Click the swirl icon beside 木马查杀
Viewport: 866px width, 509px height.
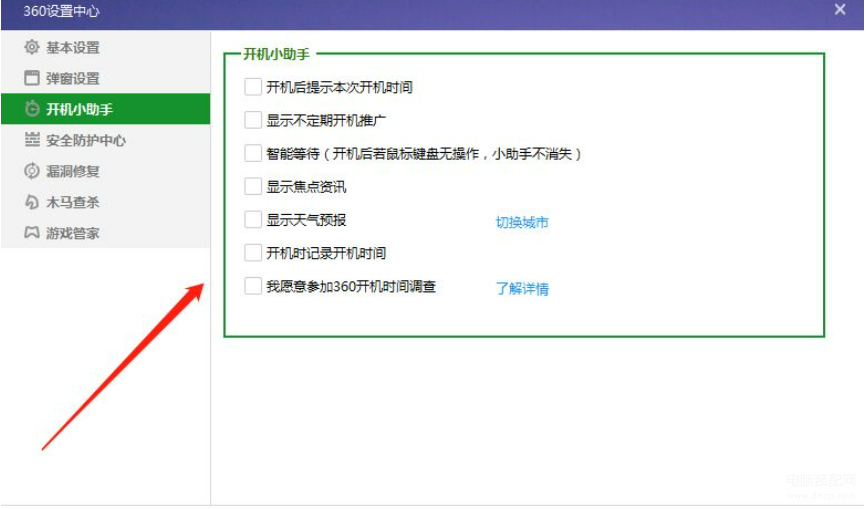(x=32, y=202)
